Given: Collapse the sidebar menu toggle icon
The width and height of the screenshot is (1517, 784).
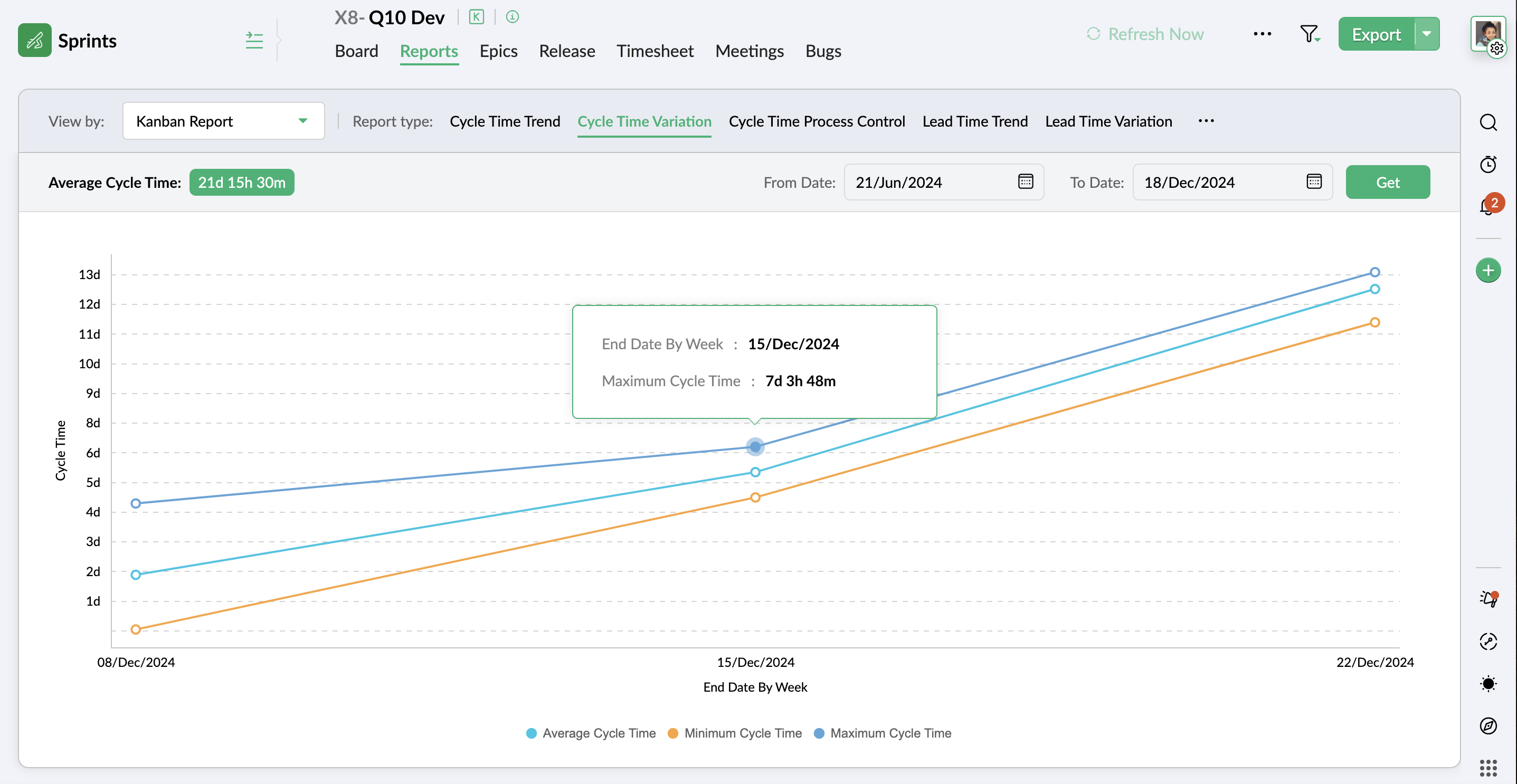Looking at the screenshot, I should click(x=254, y=41).
